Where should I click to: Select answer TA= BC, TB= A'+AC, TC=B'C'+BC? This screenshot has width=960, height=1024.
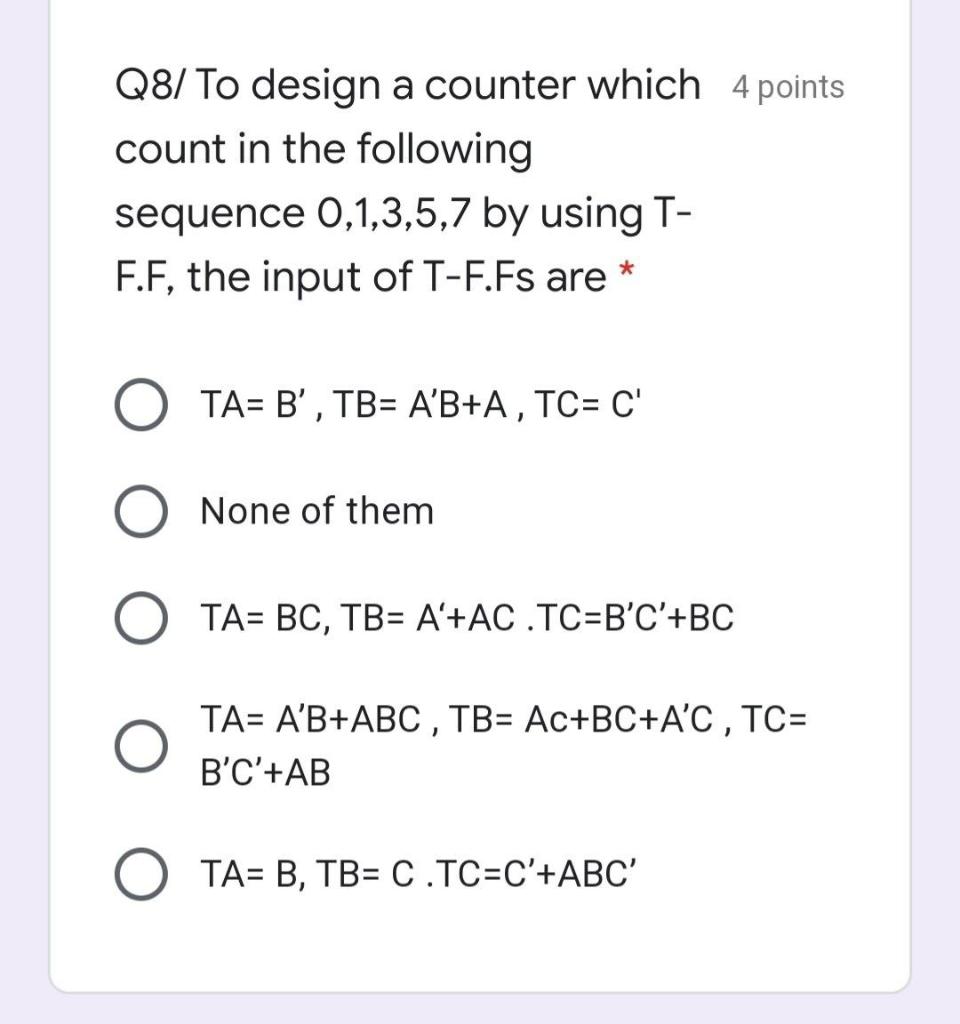(140, 617)
